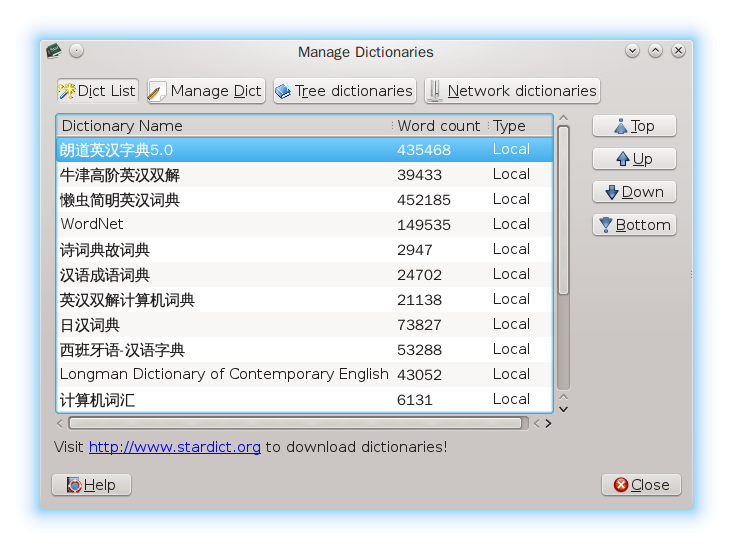Select the 西班牙语-汉语字典 dictionary
Viewport: 733px width, 549px height.
(x=304, y=350)
